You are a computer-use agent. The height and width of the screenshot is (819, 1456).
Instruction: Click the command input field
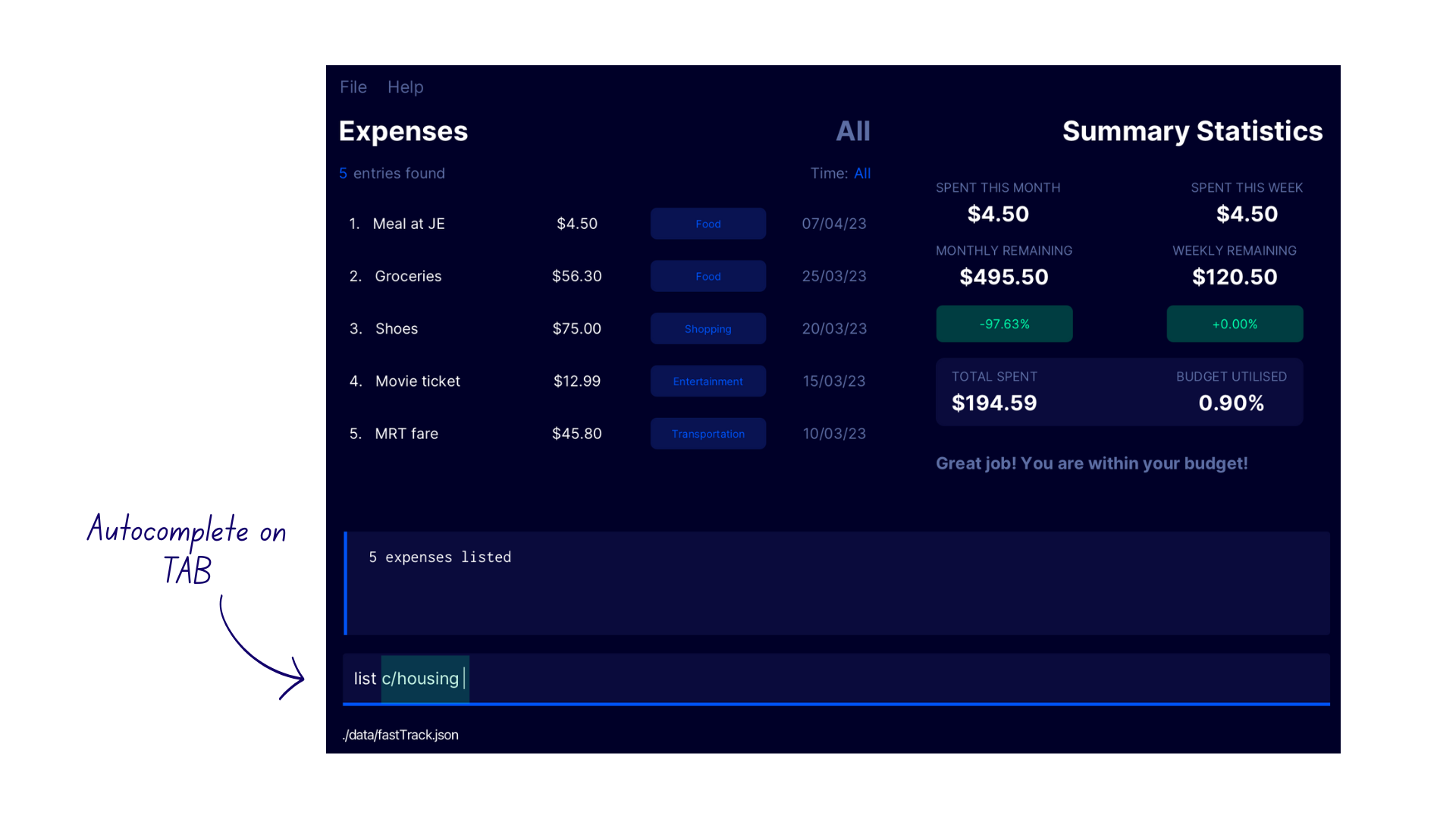836,679
